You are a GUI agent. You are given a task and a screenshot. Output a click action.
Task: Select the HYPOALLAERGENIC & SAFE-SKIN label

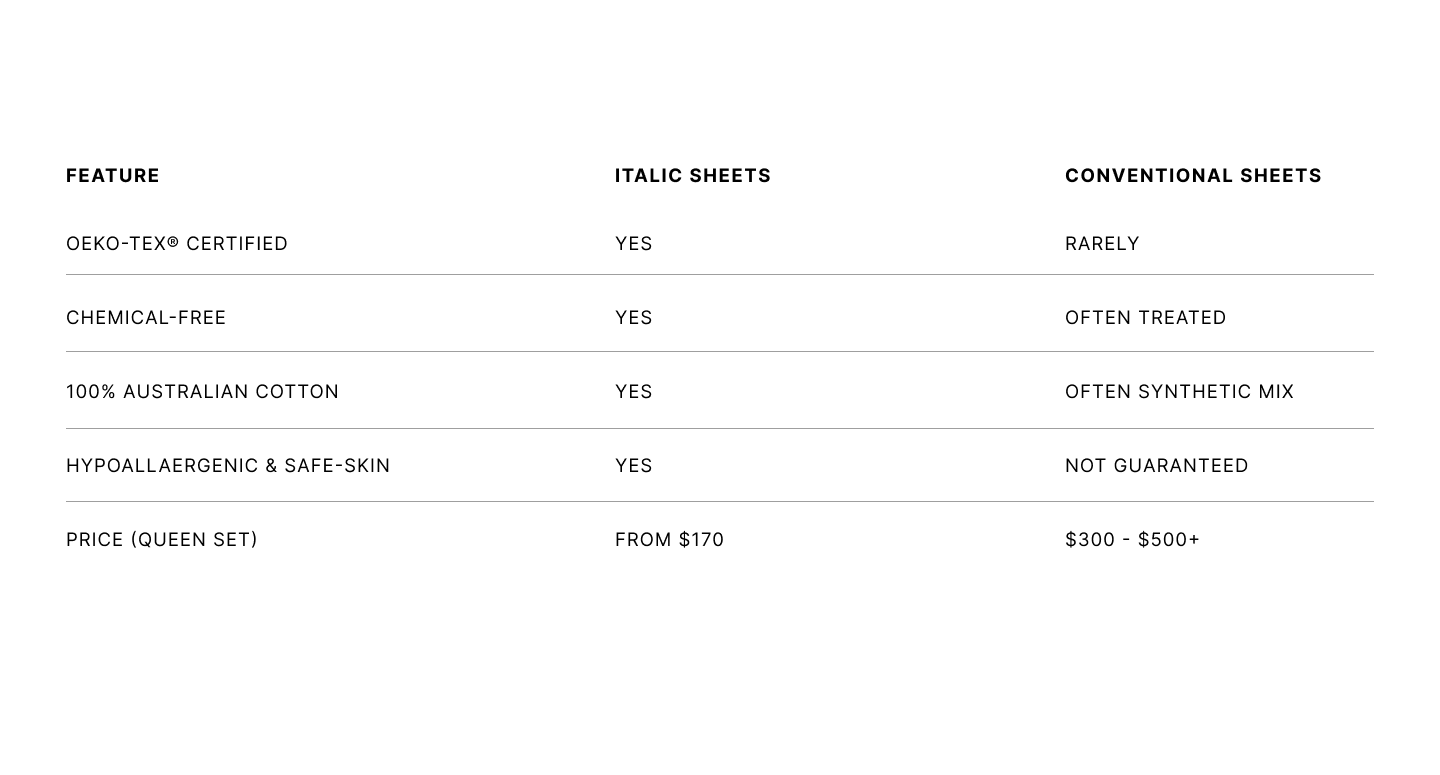pyautogui.click(x=228, y=466)
